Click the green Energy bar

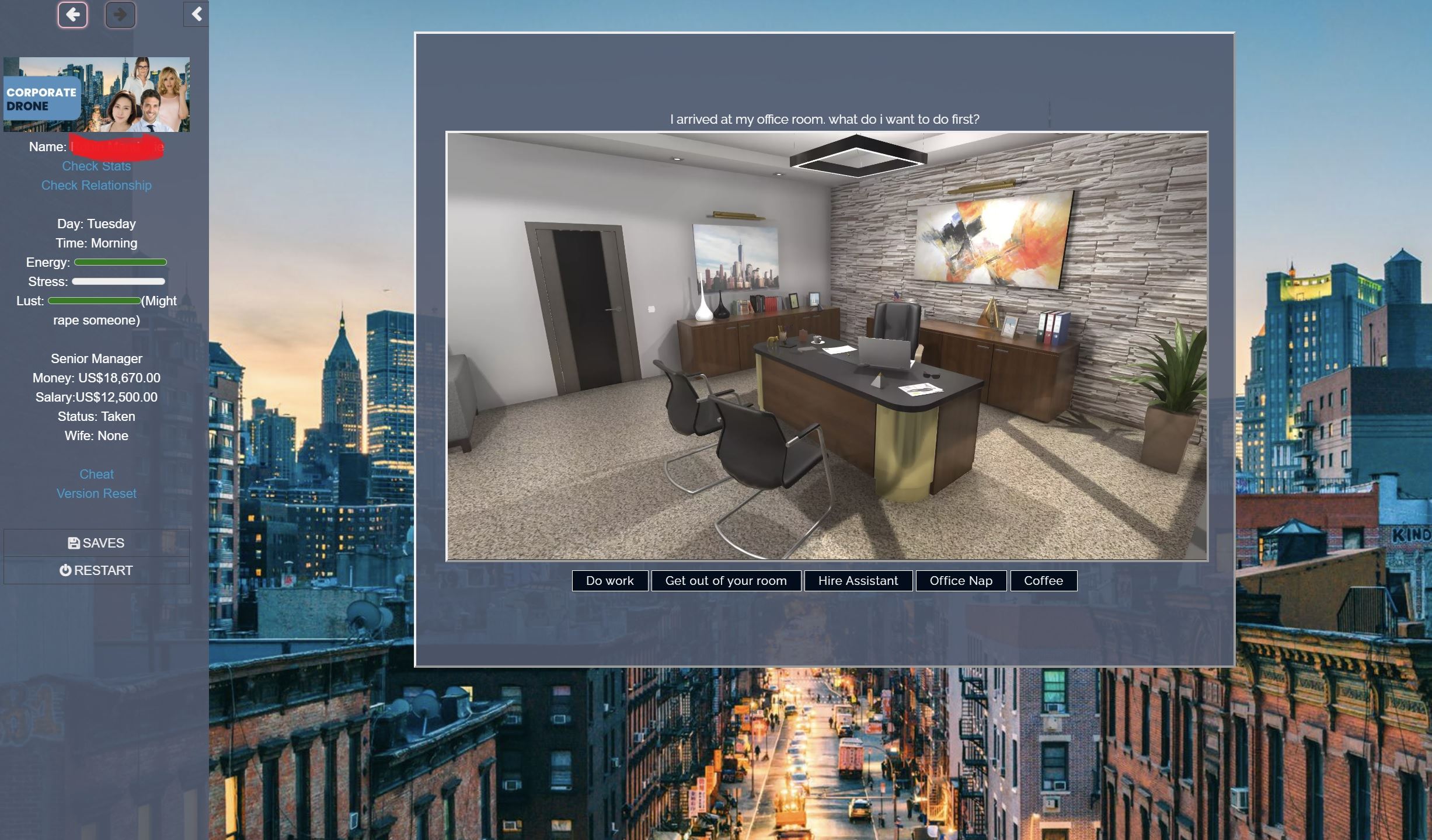click(x=120, y=262)
